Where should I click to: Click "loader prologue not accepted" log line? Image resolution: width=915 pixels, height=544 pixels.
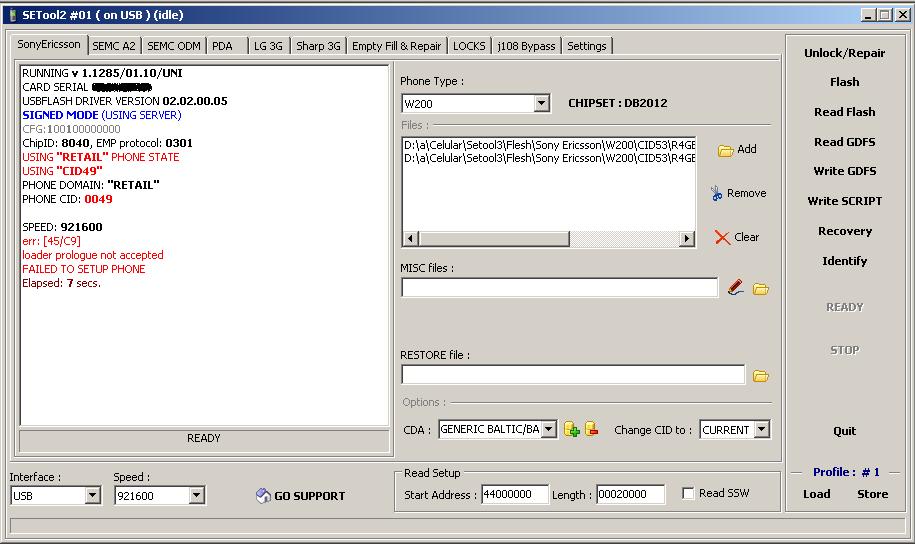[93, 255]
